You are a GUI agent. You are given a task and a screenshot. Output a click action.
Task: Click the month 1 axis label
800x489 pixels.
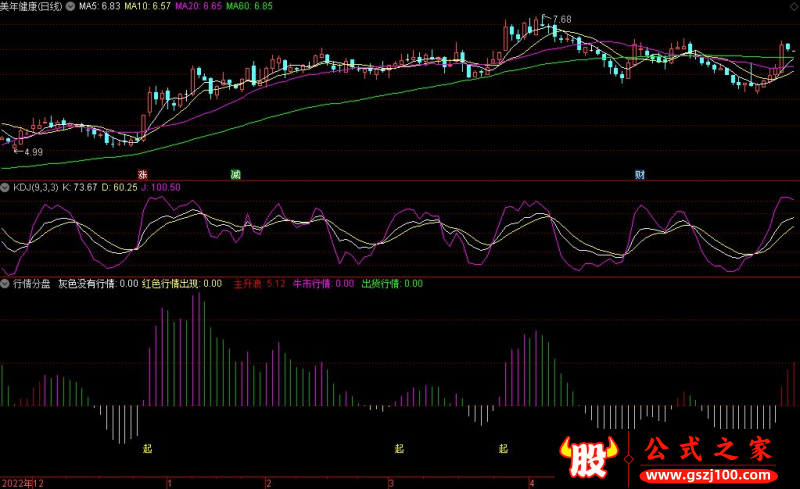pyautogui.click(x=169, y=483)
